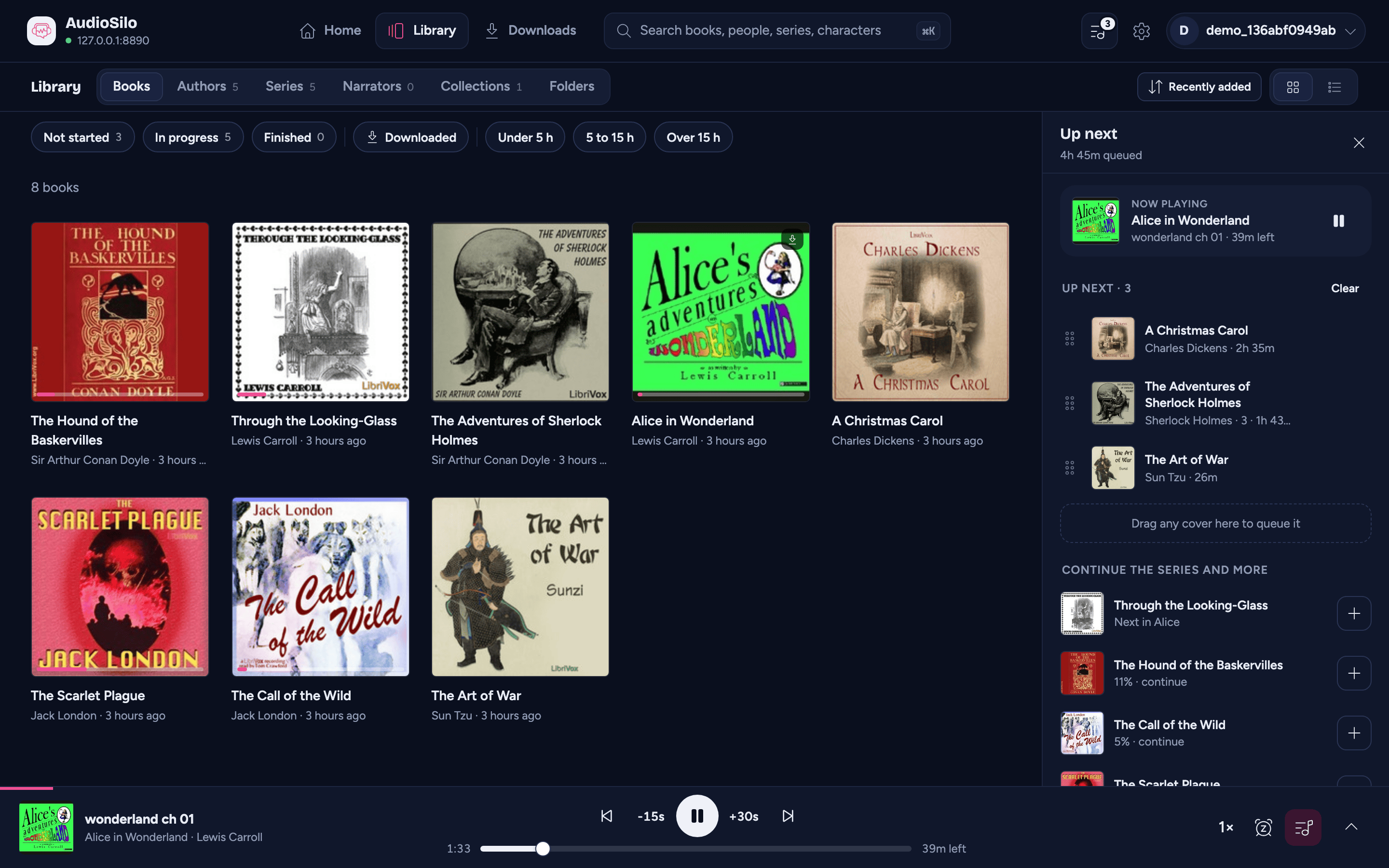Filter books Under 5 h

pos(525,137)
